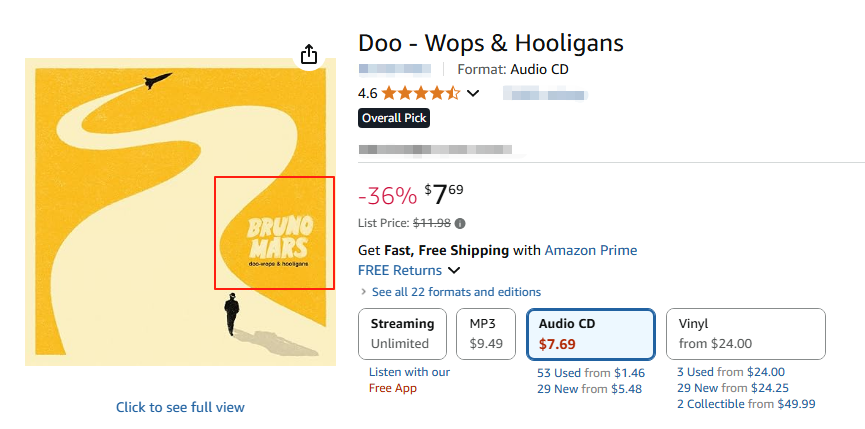The width and height of the screenshot is (865, 429).
Task: Click the Listen with our Free App link
Action: point(409,380)
